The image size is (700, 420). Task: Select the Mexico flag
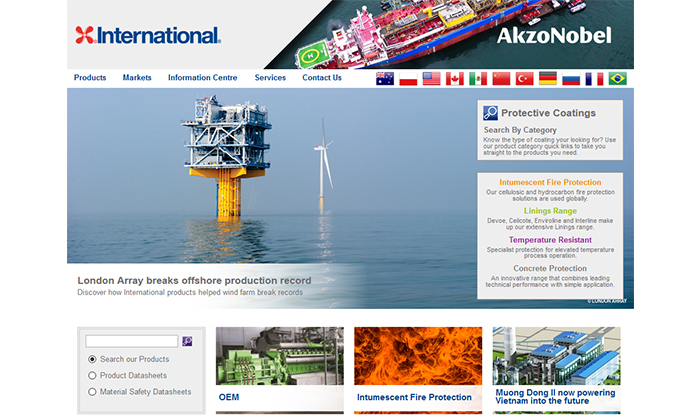point(478,79)
